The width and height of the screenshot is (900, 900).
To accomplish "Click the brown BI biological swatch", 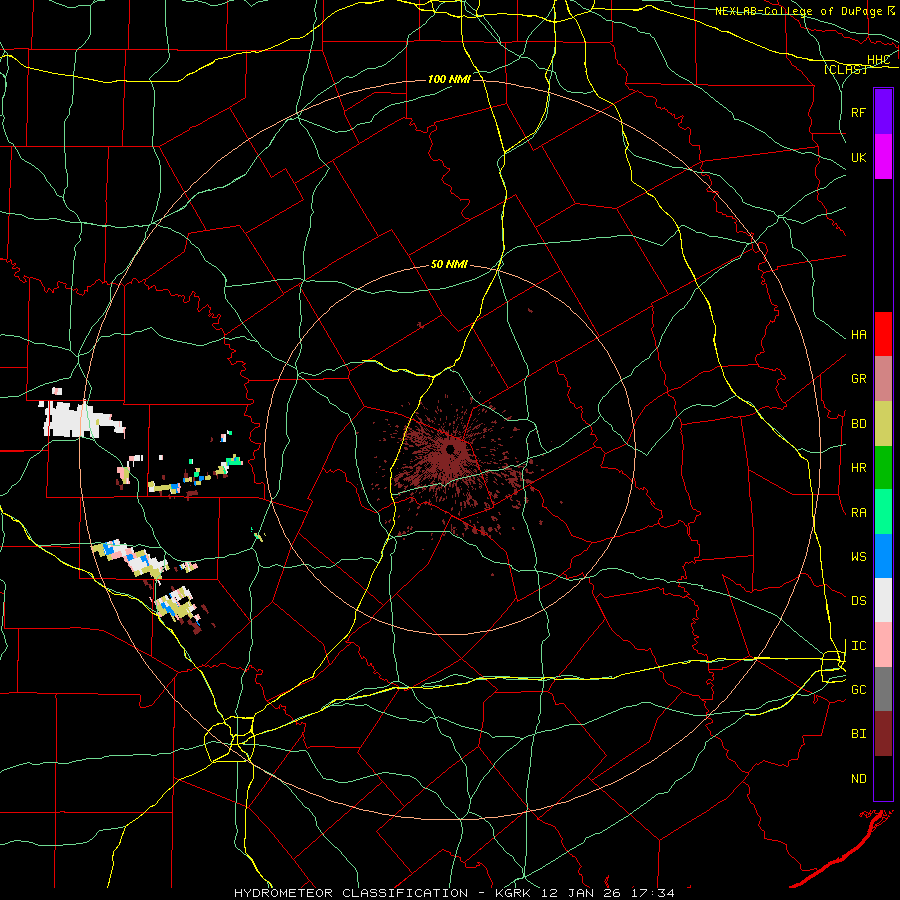I will [883, 734].
